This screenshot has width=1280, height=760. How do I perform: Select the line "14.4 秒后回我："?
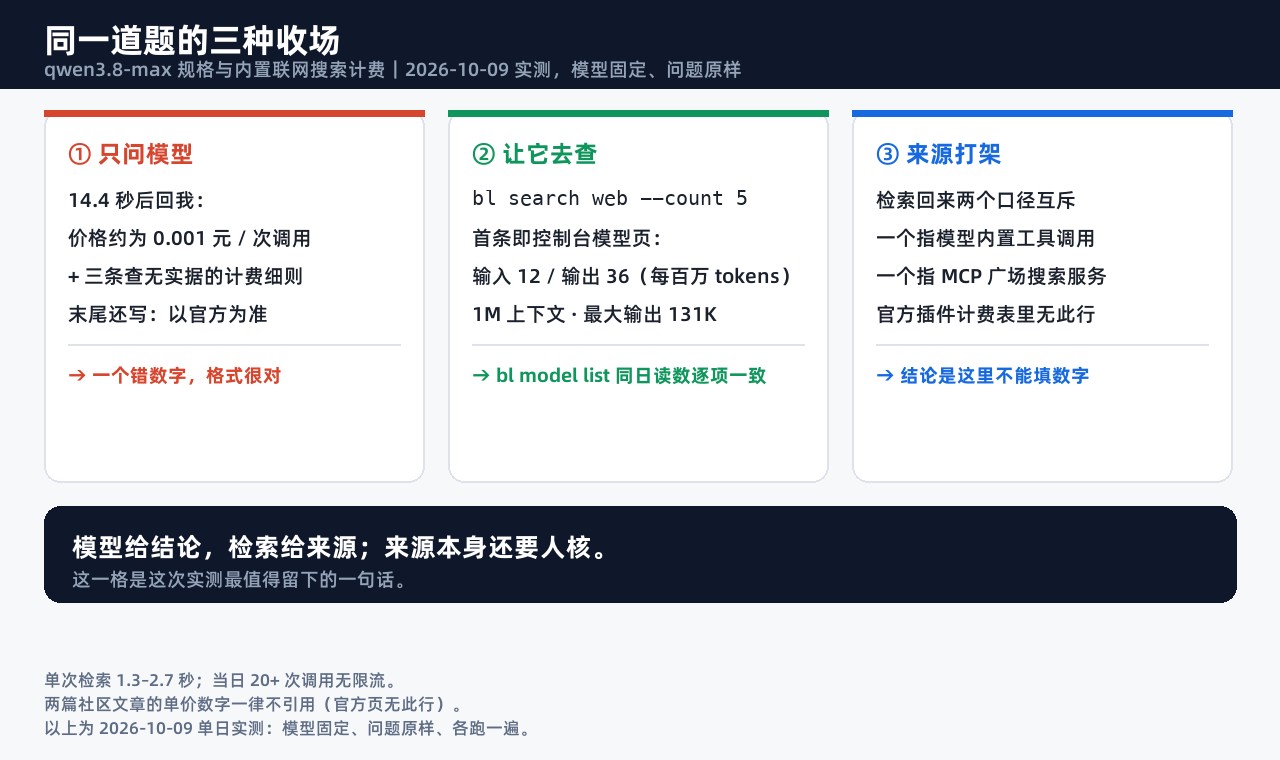(x=136, y=200)
